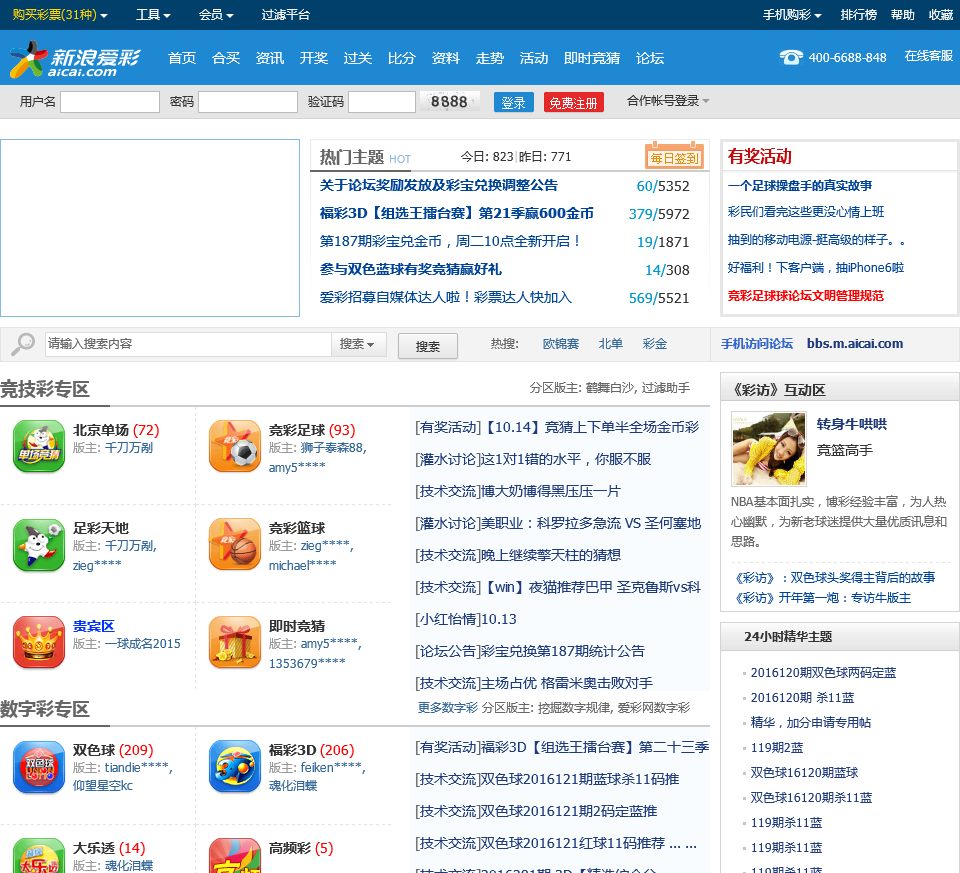960x873 pixels.
Task: Open the 高频彩 lottery icon
Action: coord(234,856)
